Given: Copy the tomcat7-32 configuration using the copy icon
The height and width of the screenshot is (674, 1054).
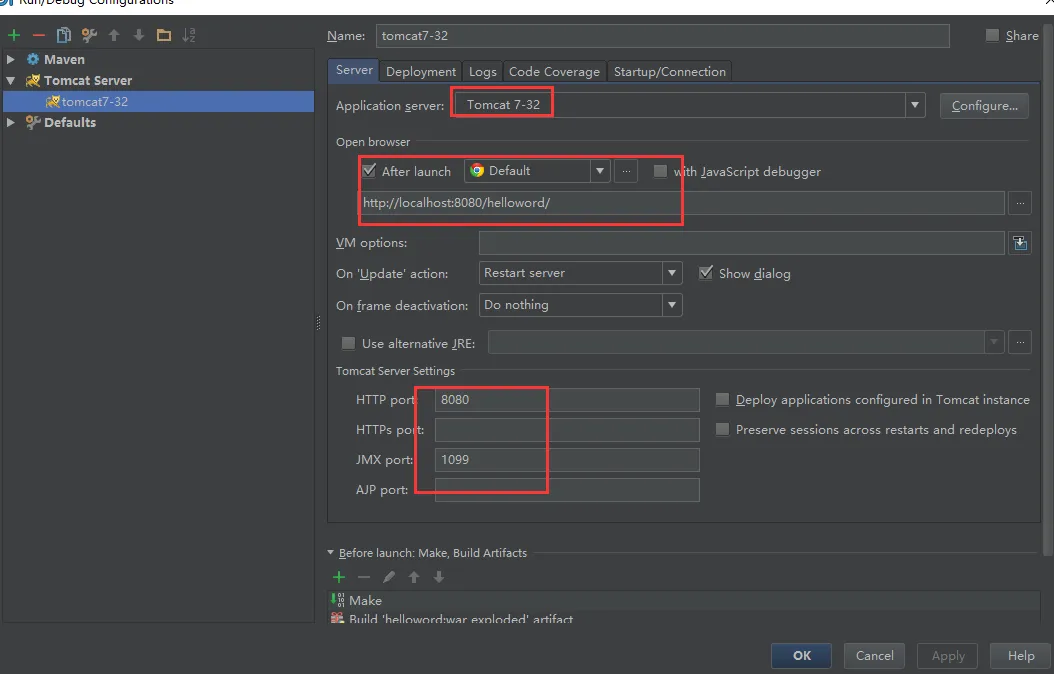Looking at the screenshot, I should point(64,35).
